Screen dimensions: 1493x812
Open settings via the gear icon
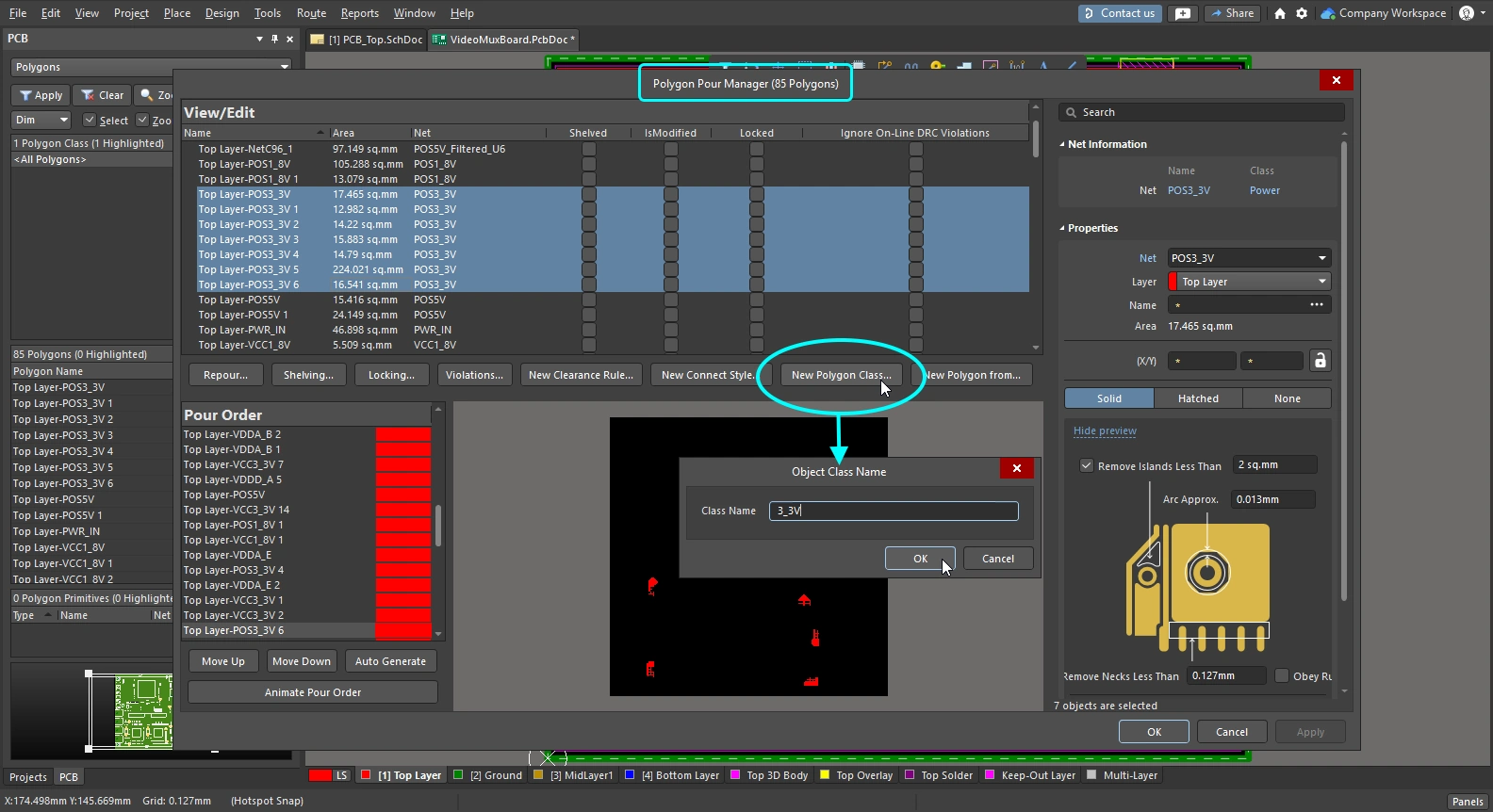[1302, 13]
